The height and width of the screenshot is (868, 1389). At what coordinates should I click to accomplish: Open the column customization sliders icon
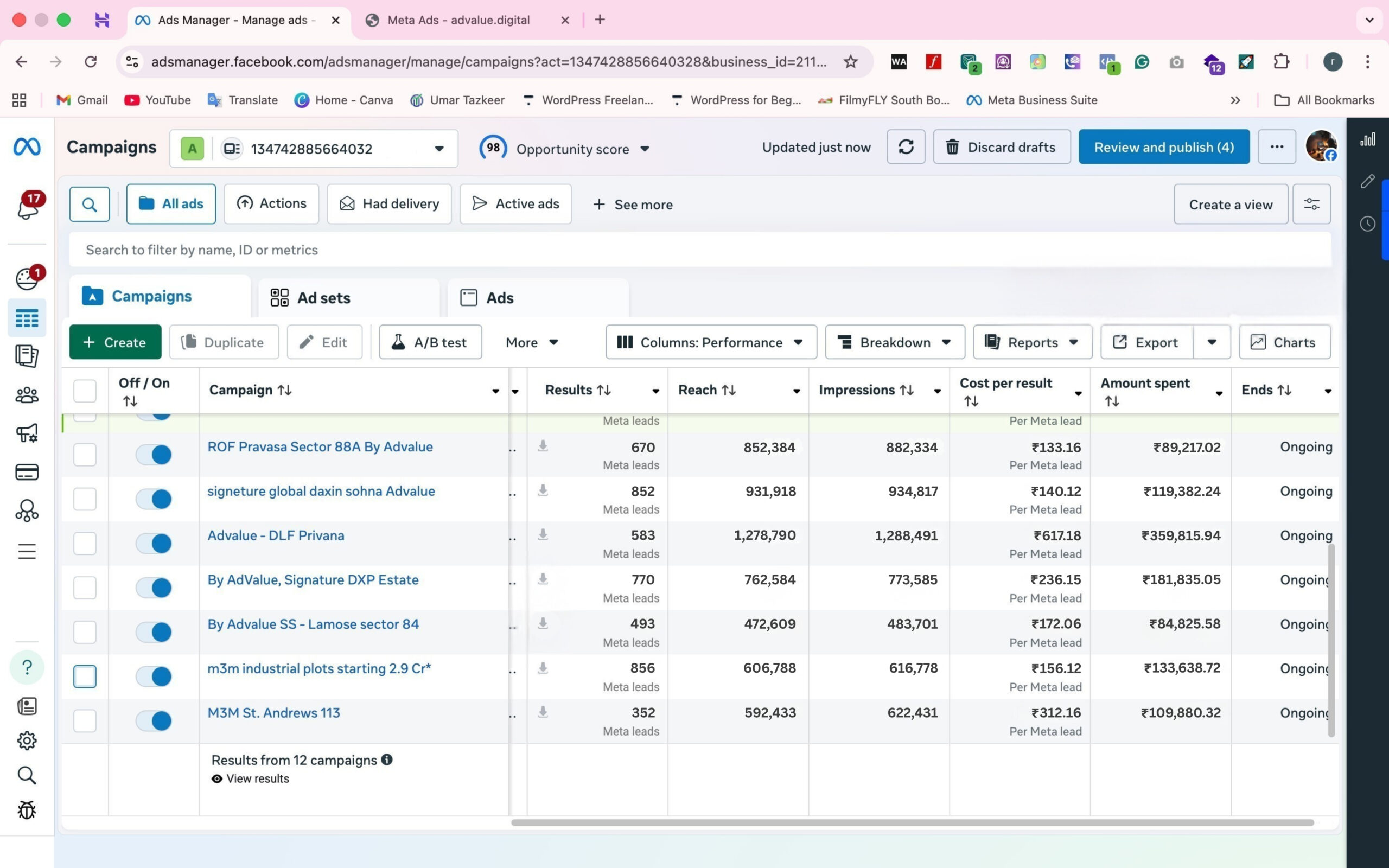[1311, 205]
